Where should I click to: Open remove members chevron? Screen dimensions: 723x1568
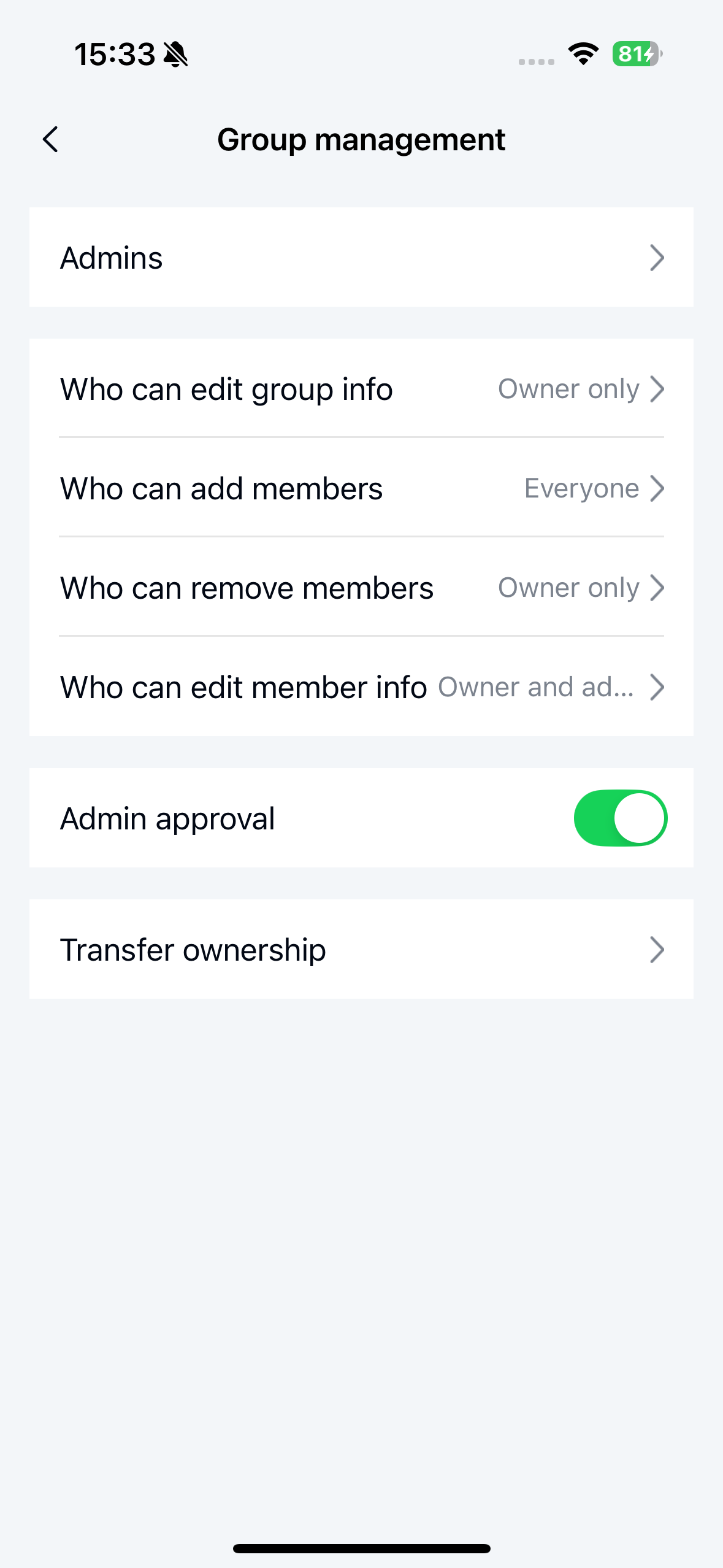click(657, 588)
